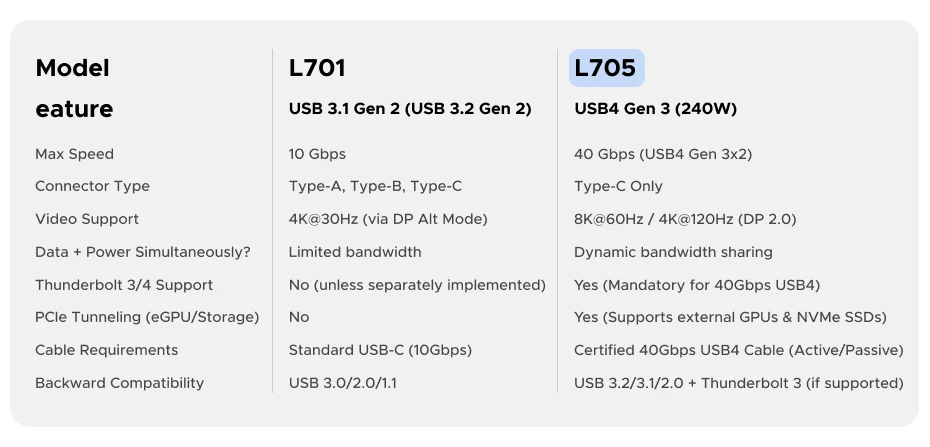The image size is (930, 447).
Task: Click the L701 column heading
Action: [x=317, y=68]
